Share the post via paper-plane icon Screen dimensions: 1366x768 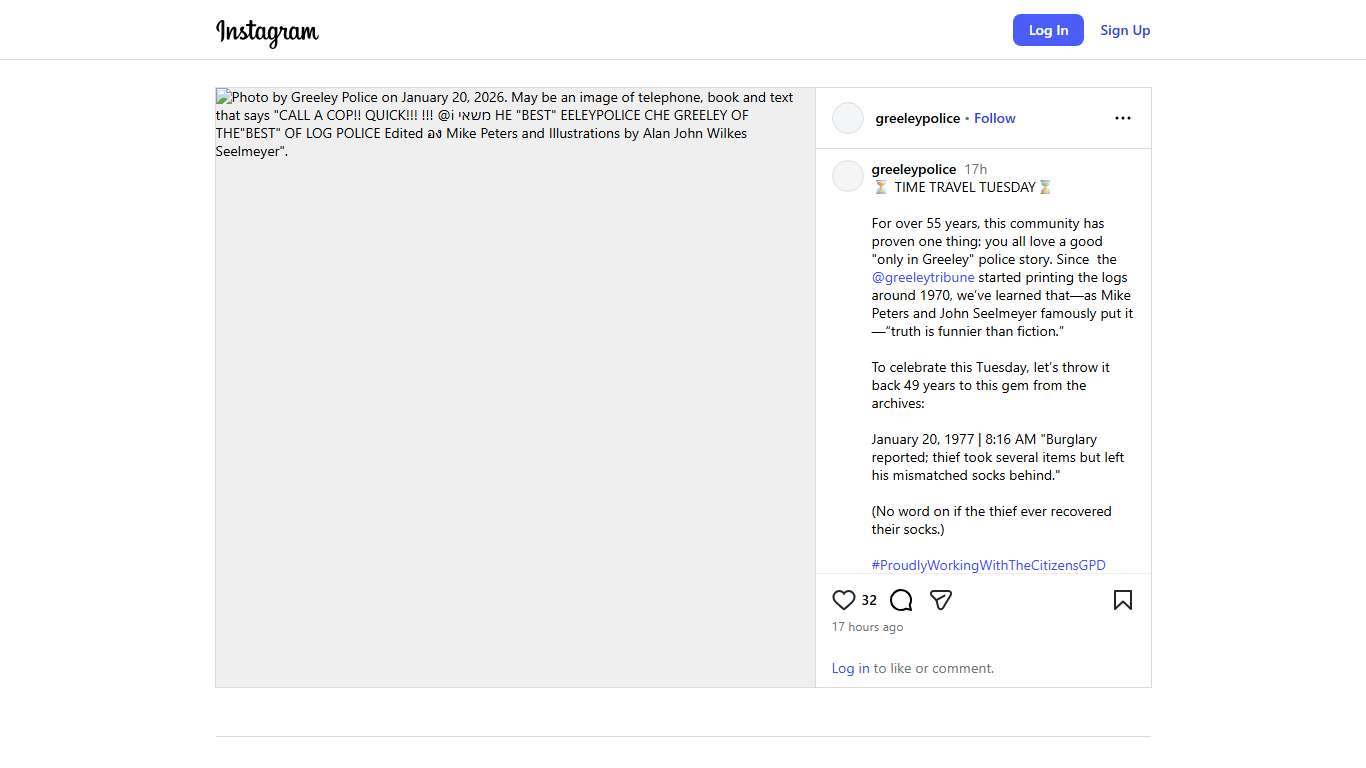click(940, 600)
